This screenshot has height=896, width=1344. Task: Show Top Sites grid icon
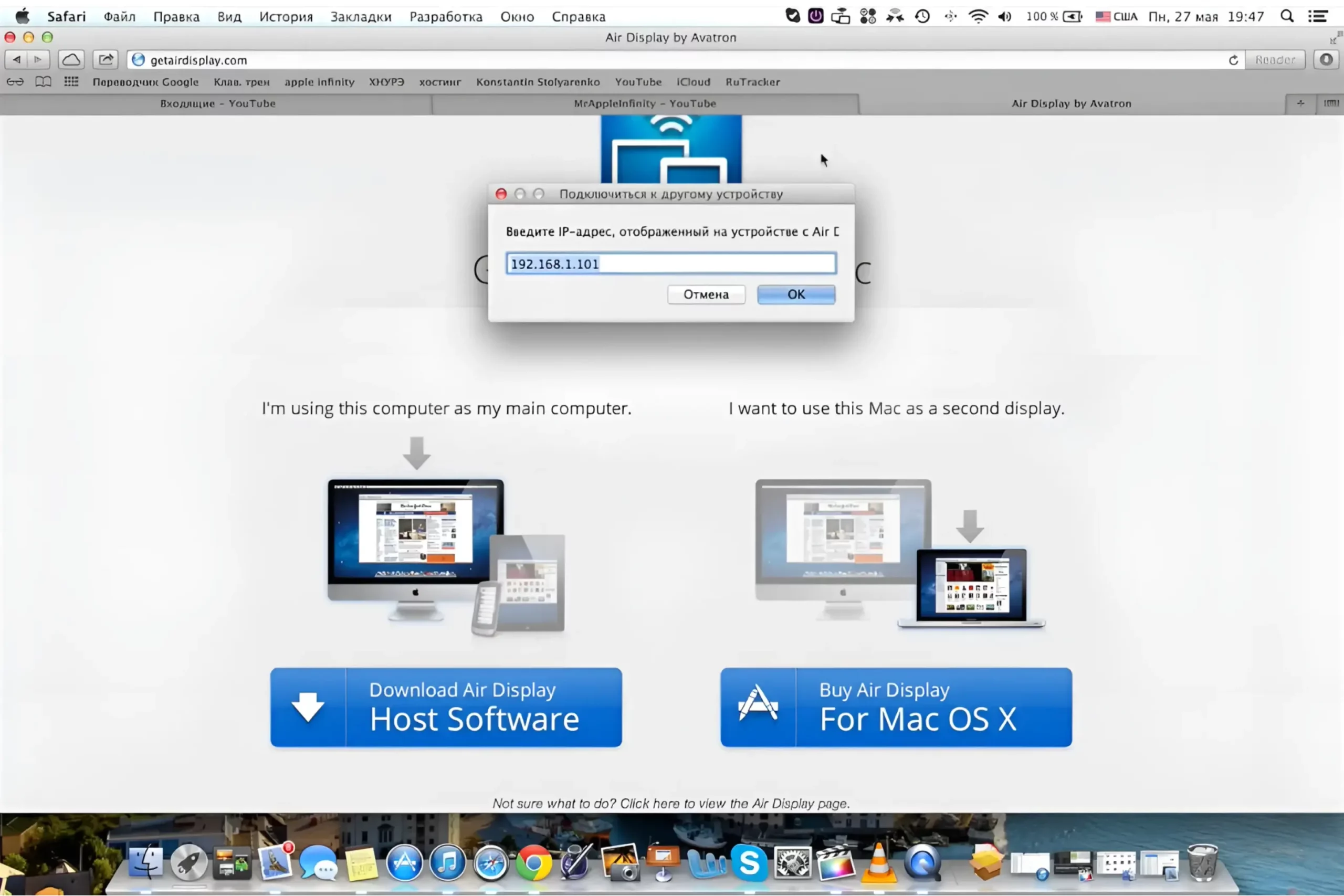click(71, 82)
